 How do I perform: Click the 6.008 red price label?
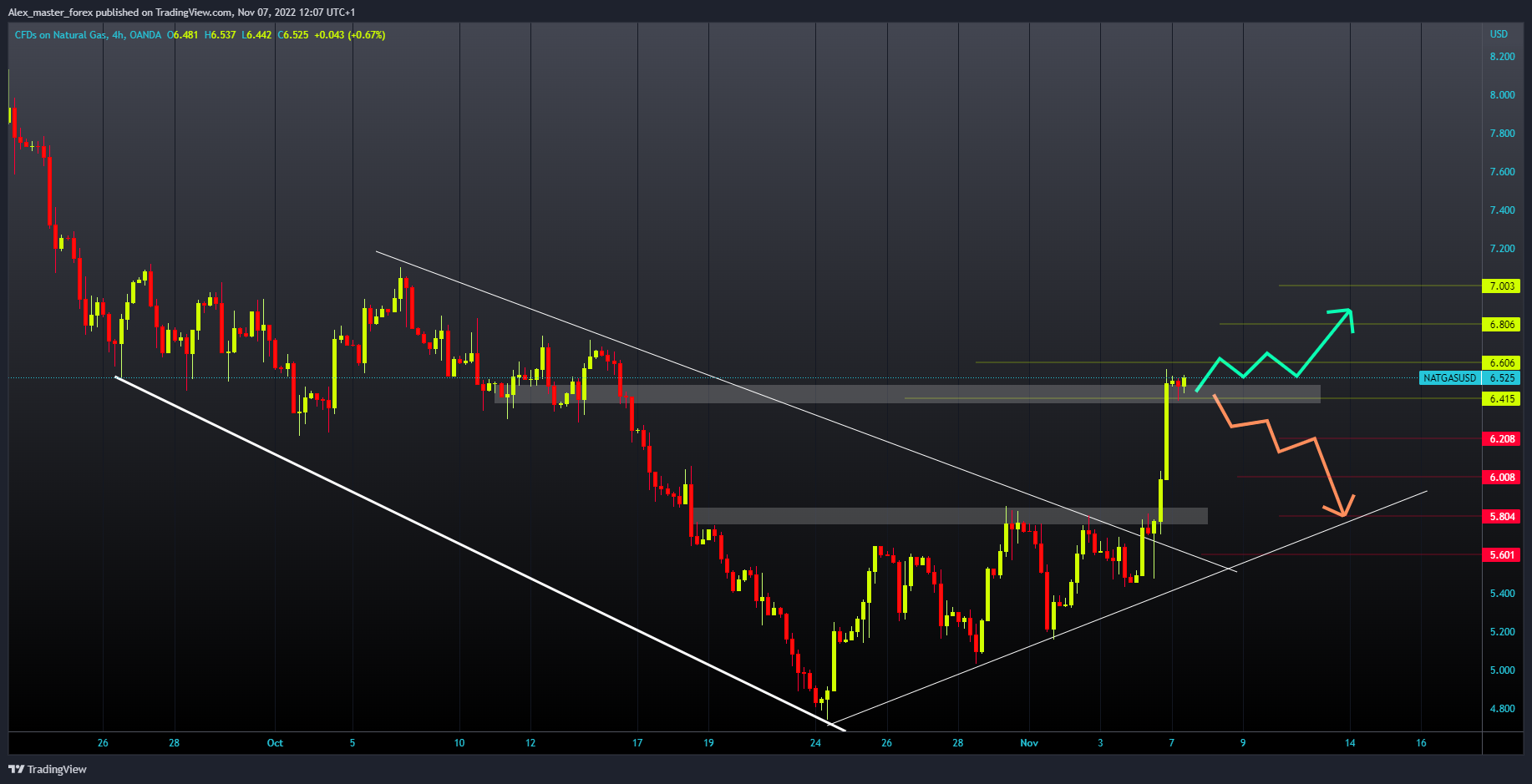pyautogui.click(x=1502, y=477)
